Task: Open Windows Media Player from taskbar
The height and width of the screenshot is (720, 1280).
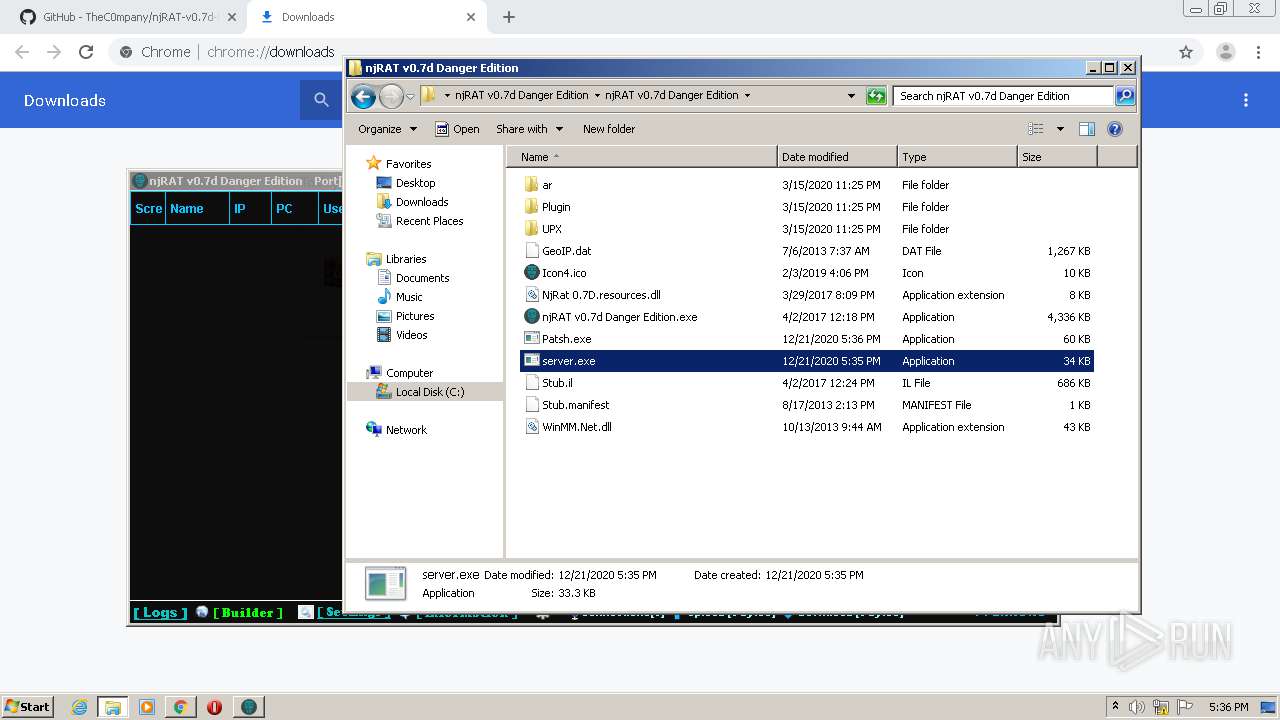Action: (x=147, y=707)
